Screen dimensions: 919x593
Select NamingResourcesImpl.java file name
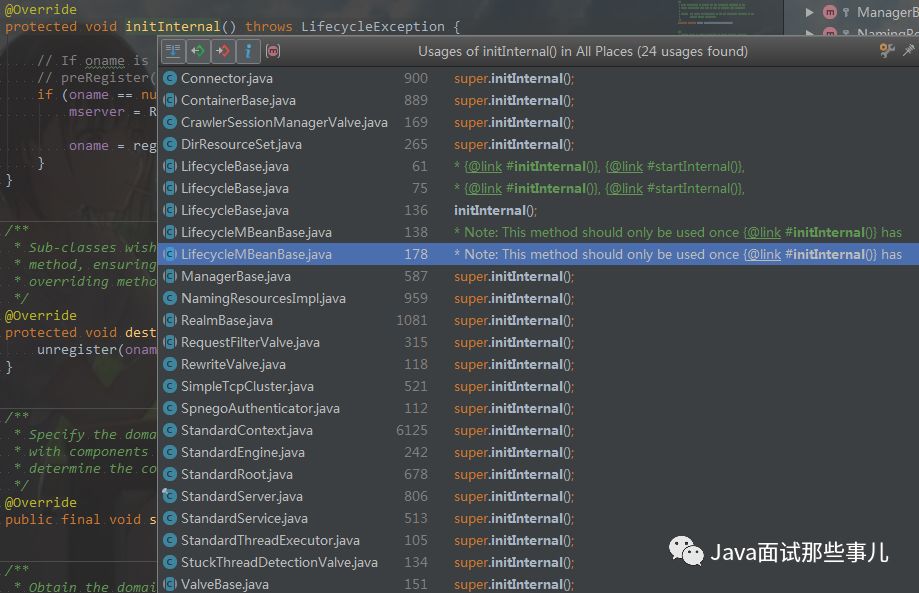[x=263, y=298]
